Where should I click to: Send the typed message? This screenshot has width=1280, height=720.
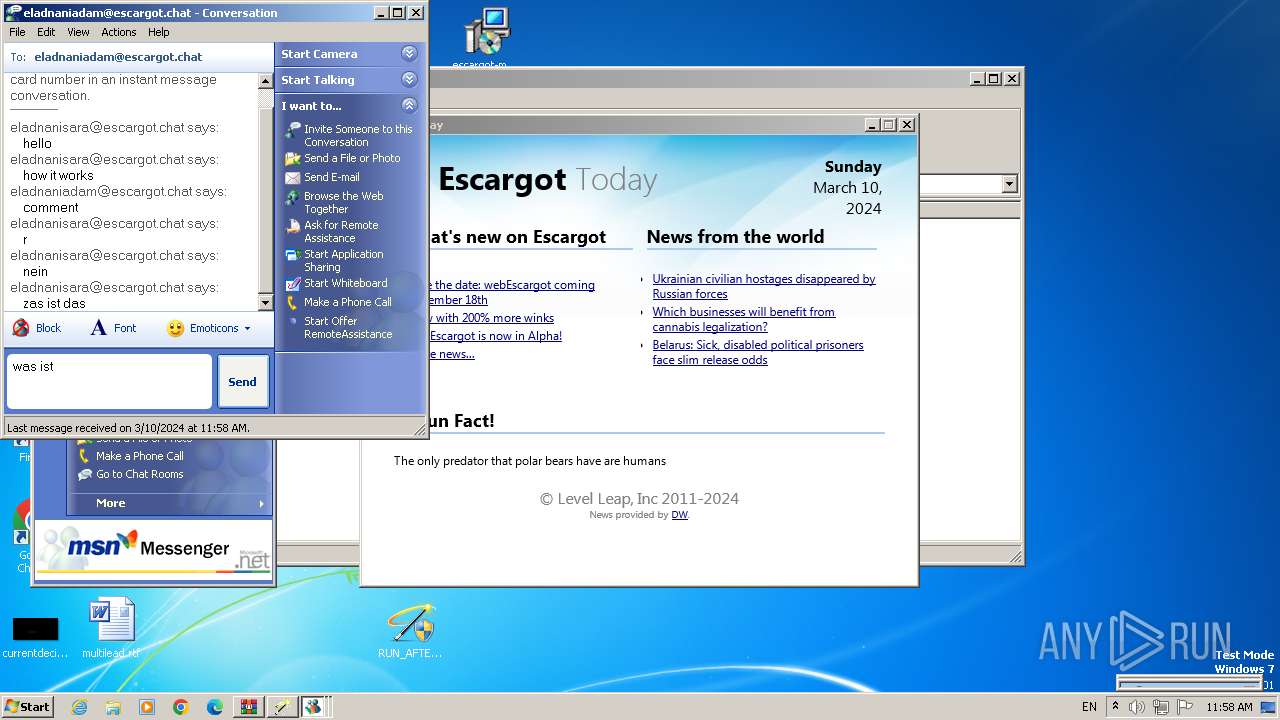click(243, 382)
